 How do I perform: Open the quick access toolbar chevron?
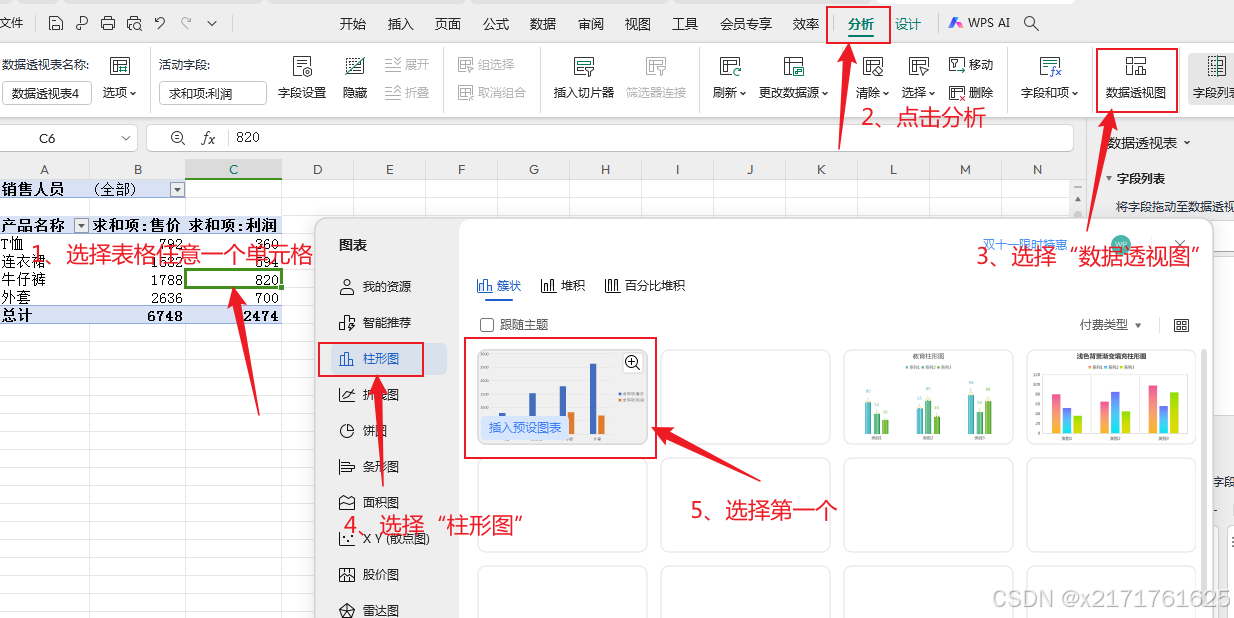tap(212, 23)
